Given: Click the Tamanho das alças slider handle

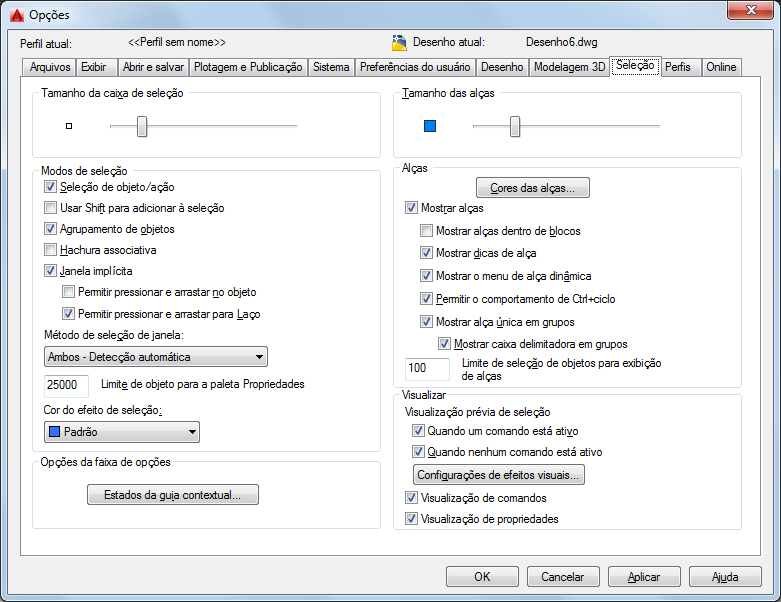Looking at the screenshot, I should pyautogui.click(x=515, y=126).
